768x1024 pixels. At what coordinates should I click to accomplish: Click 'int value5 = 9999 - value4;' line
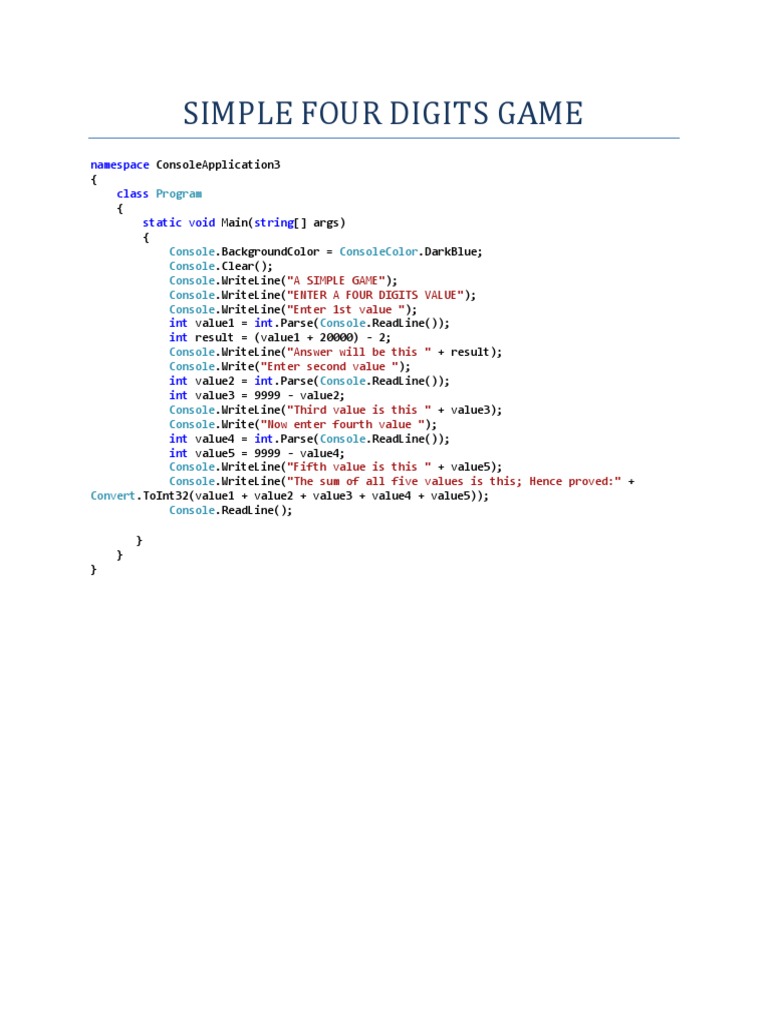257,453
